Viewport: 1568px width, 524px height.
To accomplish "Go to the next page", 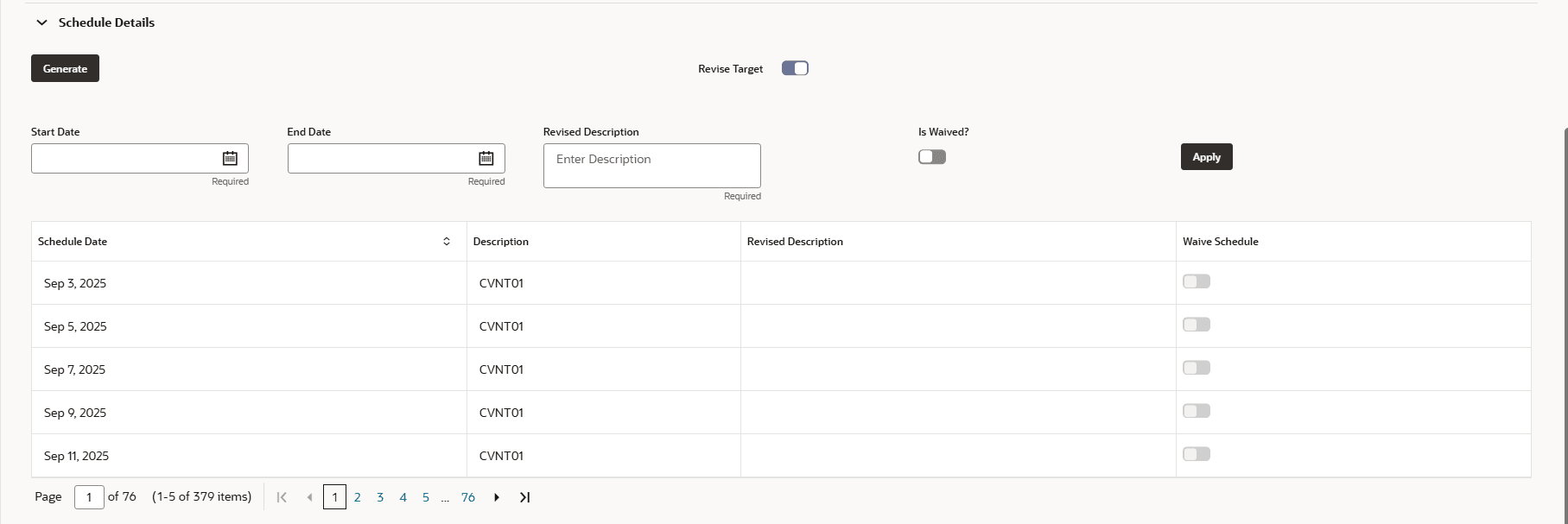I will tap(497, 497).
